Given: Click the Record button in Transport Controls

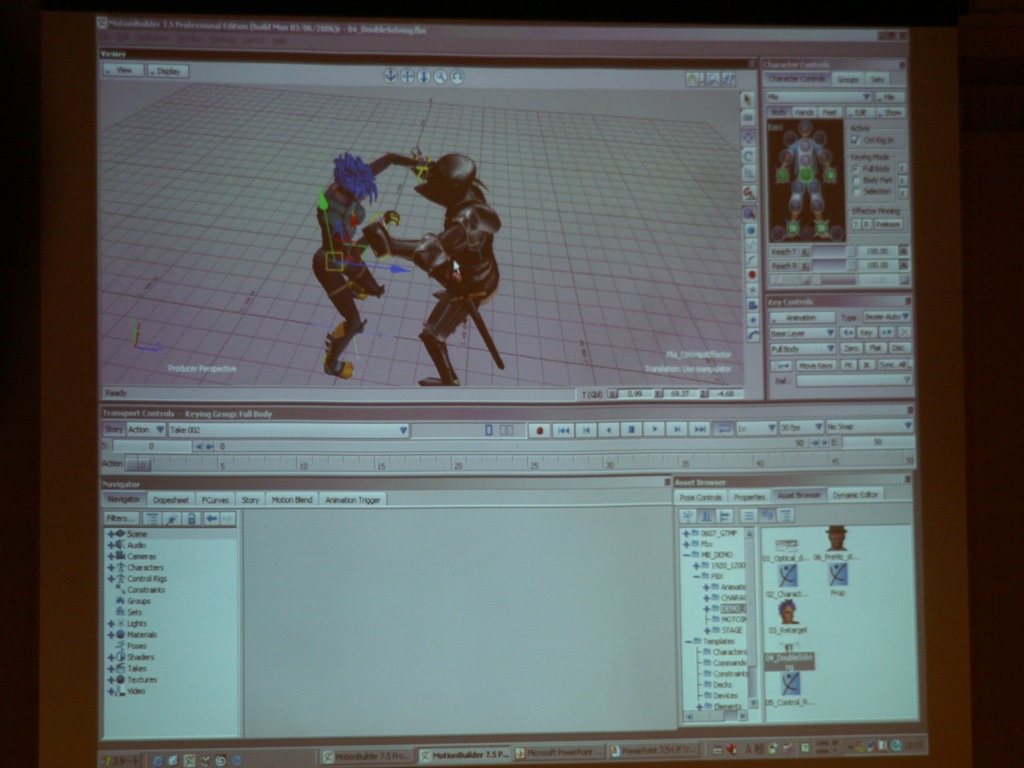Looking at the screenshot, I should (x=540, y=429).
